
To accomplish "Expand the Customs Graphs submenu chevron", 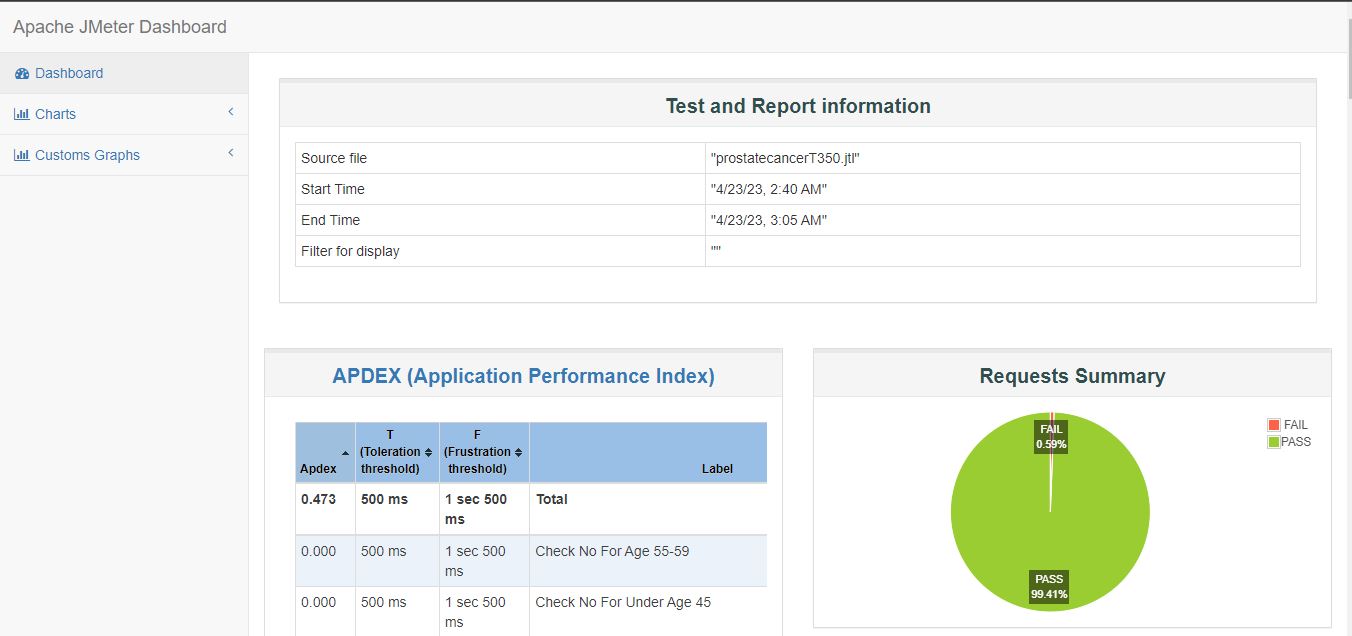I will (230, 154).
